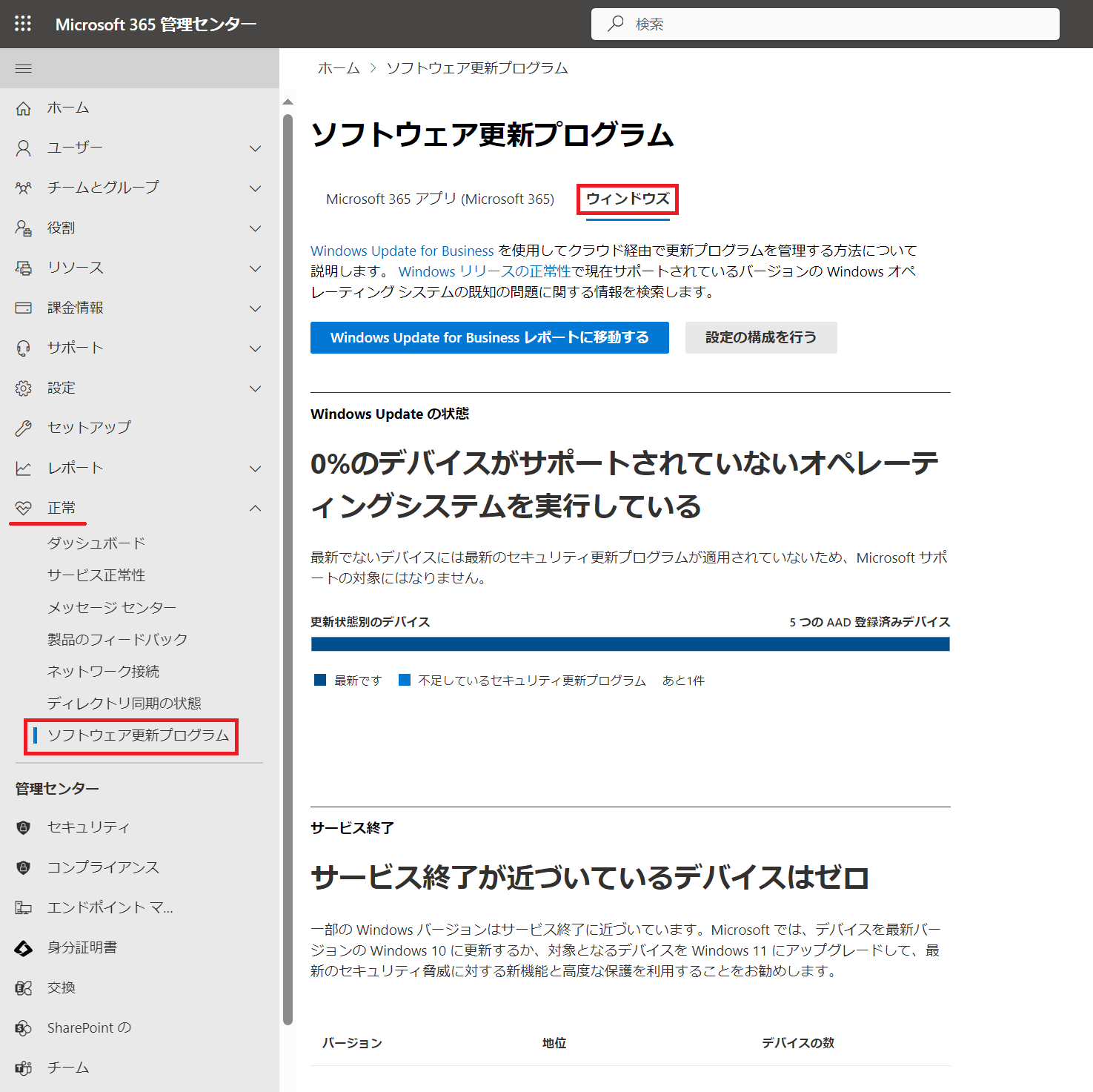Viewport: 1093px width, 1092px height.
Task: Click the エンドポイント マ... device icon
Action: point(24,907)
